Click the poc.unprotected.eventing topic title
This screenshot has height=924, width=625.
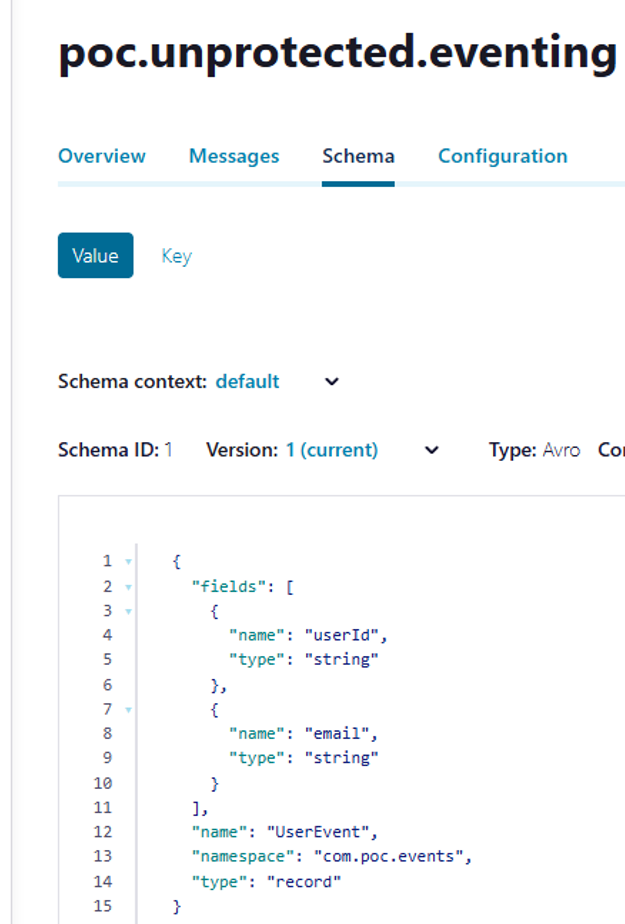[338, 53]
